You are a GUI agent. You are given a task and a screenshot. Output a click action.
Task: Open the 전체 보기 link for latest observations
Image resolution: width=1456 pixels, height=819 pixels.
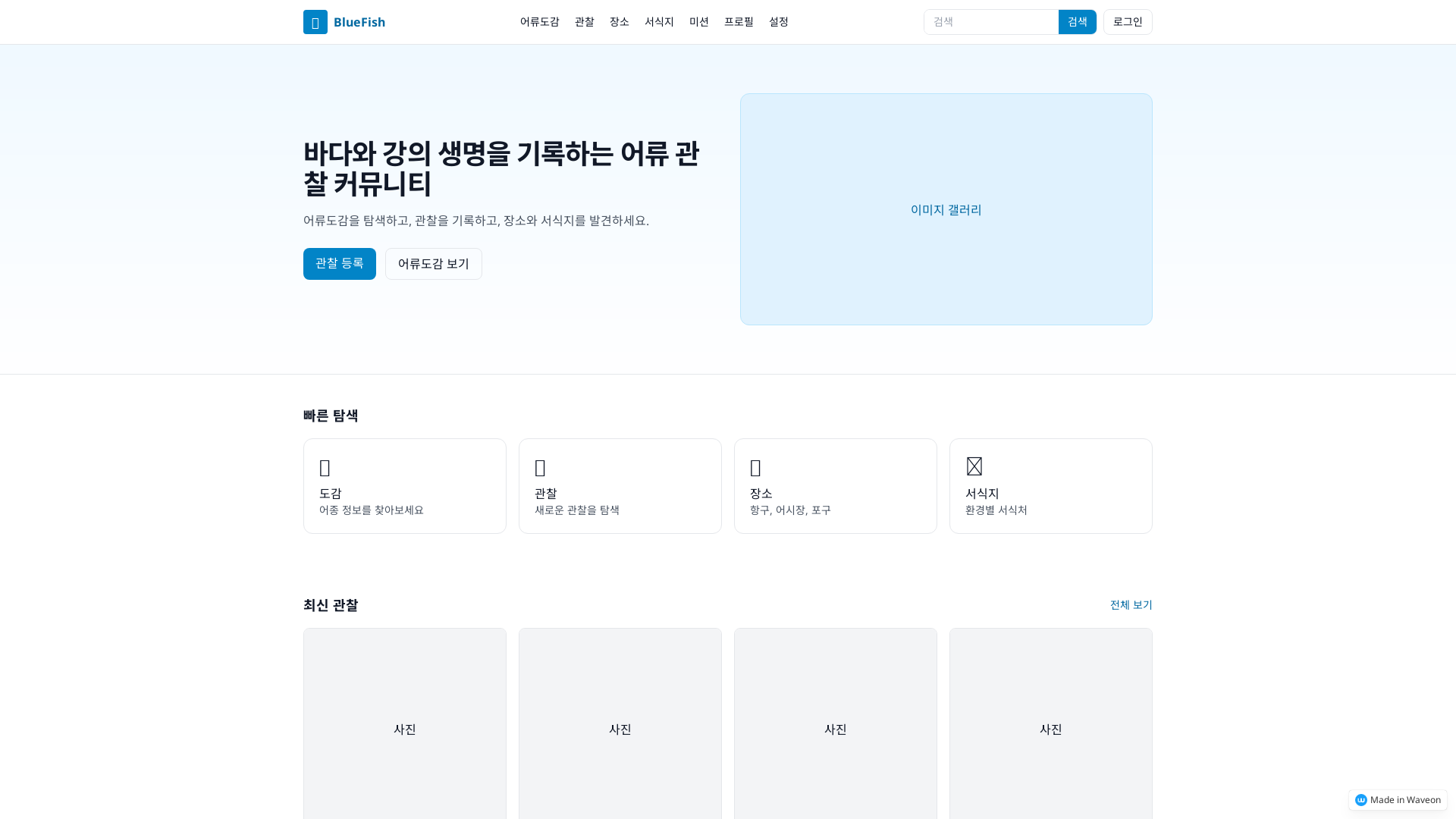pyautogui.click(x=1130, y=604)
